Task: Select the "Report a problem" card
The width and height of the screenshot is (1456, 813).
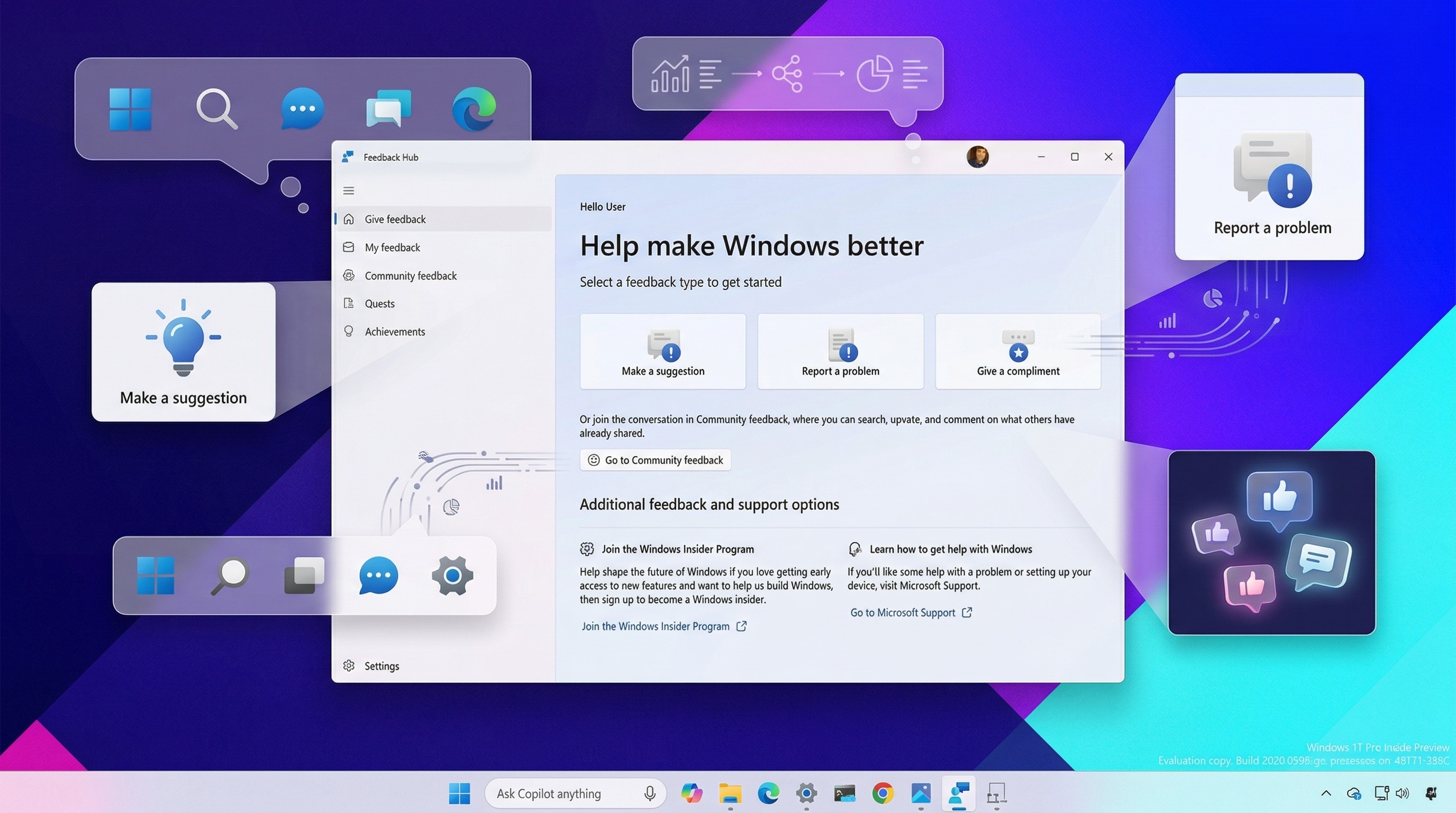Action: click(x=840, y=351)
